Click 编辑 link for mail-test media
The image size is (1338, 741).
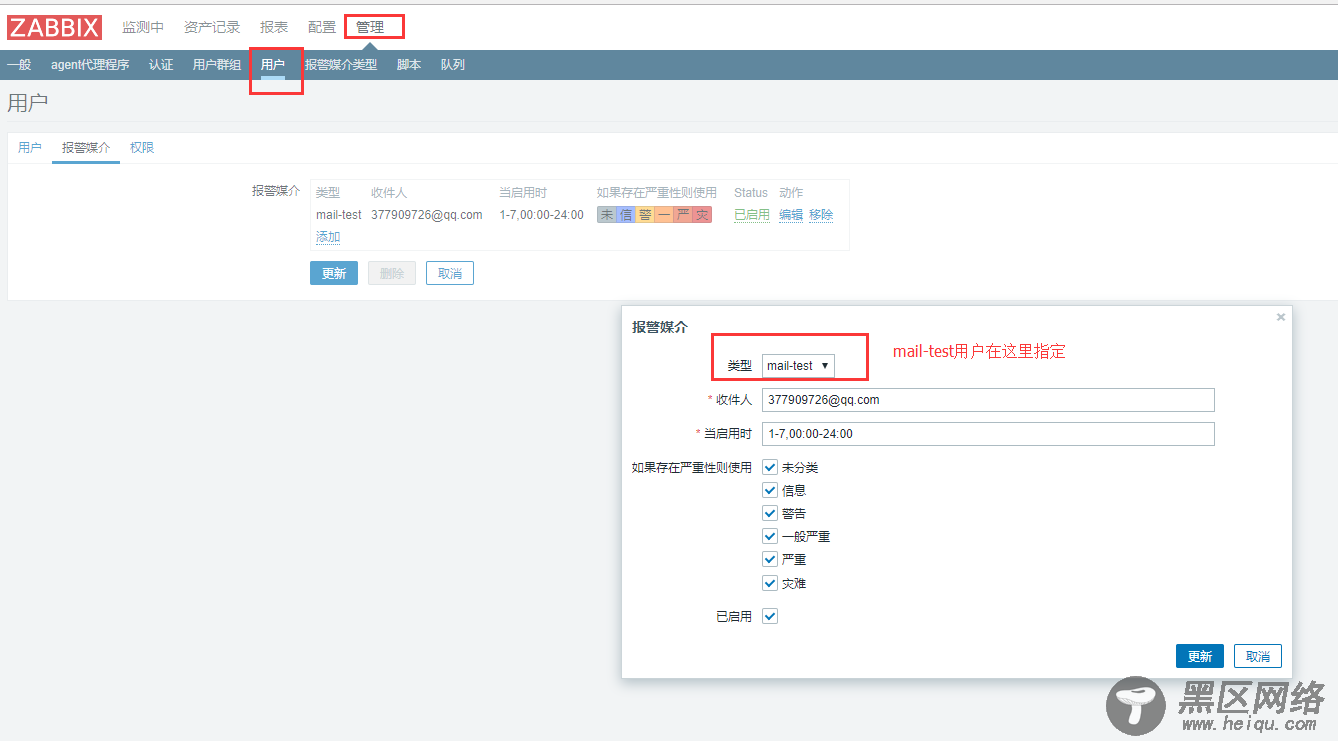(x=791, y=215)
